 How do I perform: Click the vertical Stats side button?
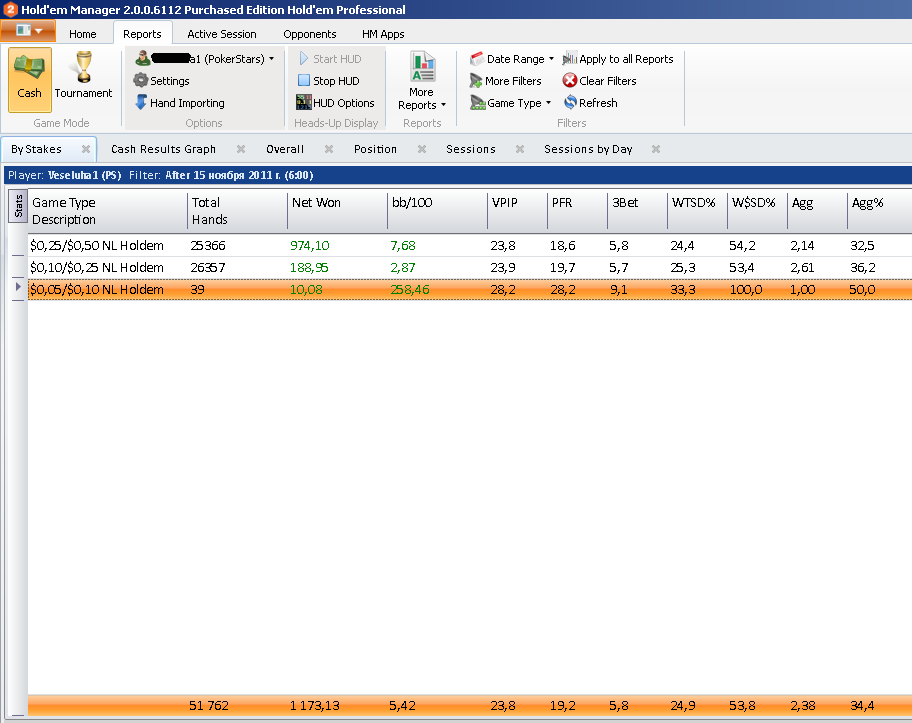click(x=18, y=206)
